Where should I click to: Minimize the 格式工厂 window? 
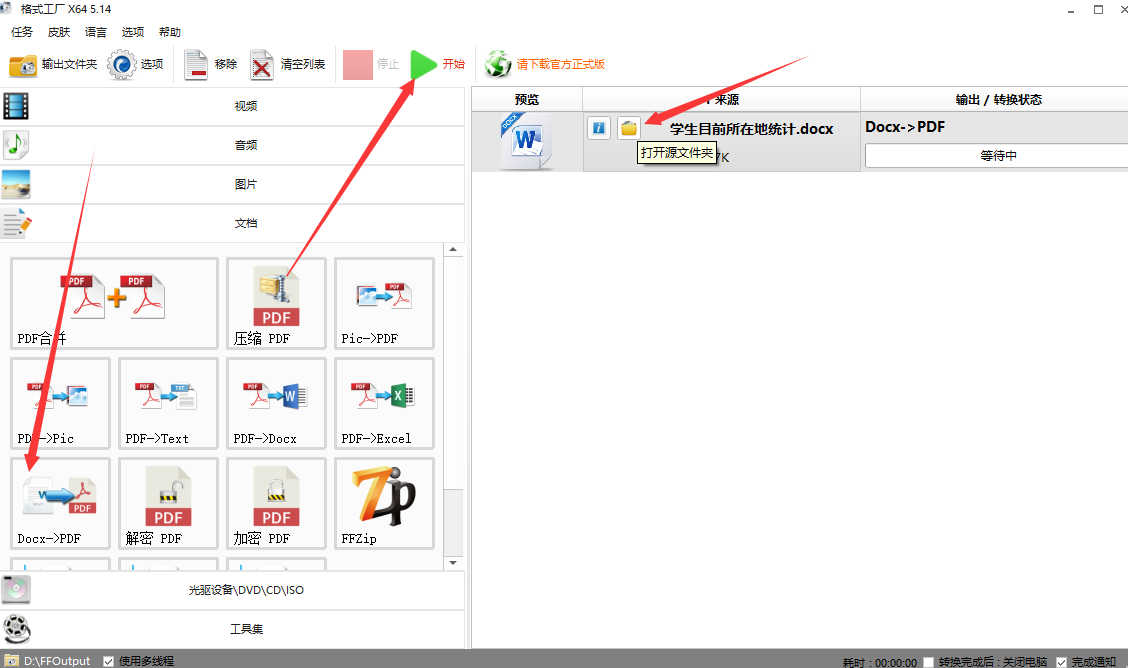click(x=1070, y=10)
